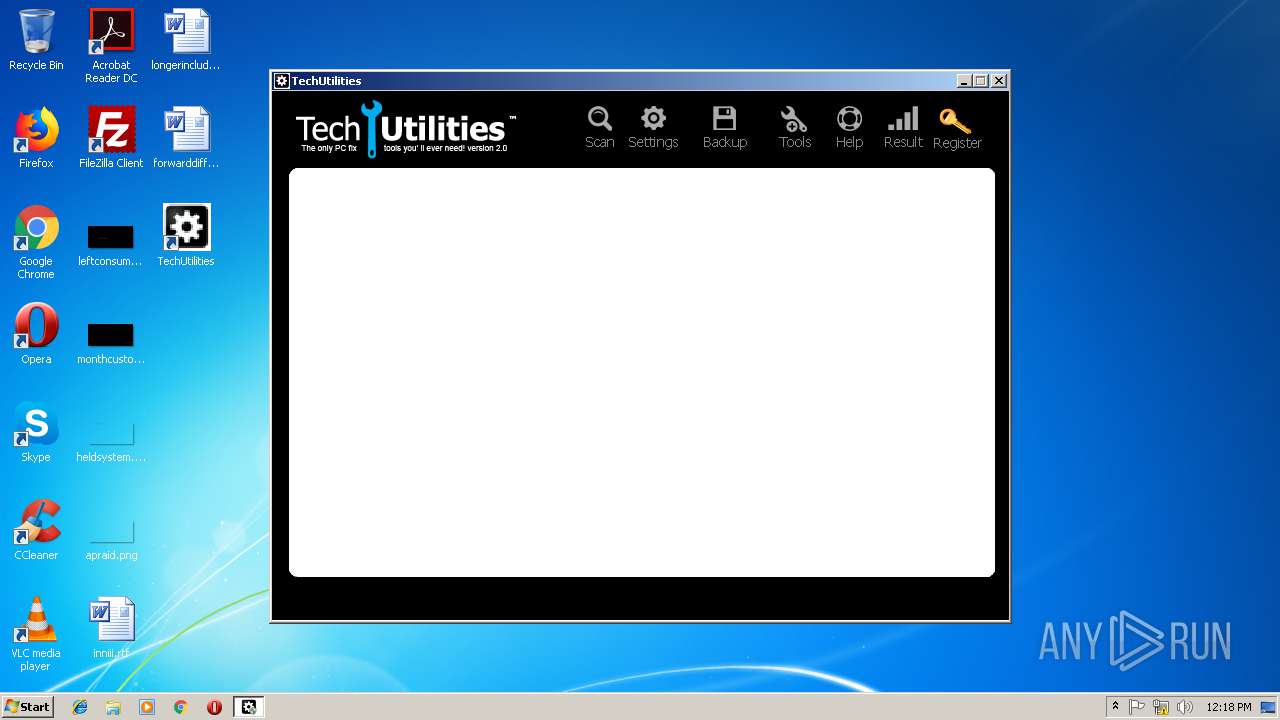
Task: Open the Backup floppy disk tool
Action: [725, 128]
